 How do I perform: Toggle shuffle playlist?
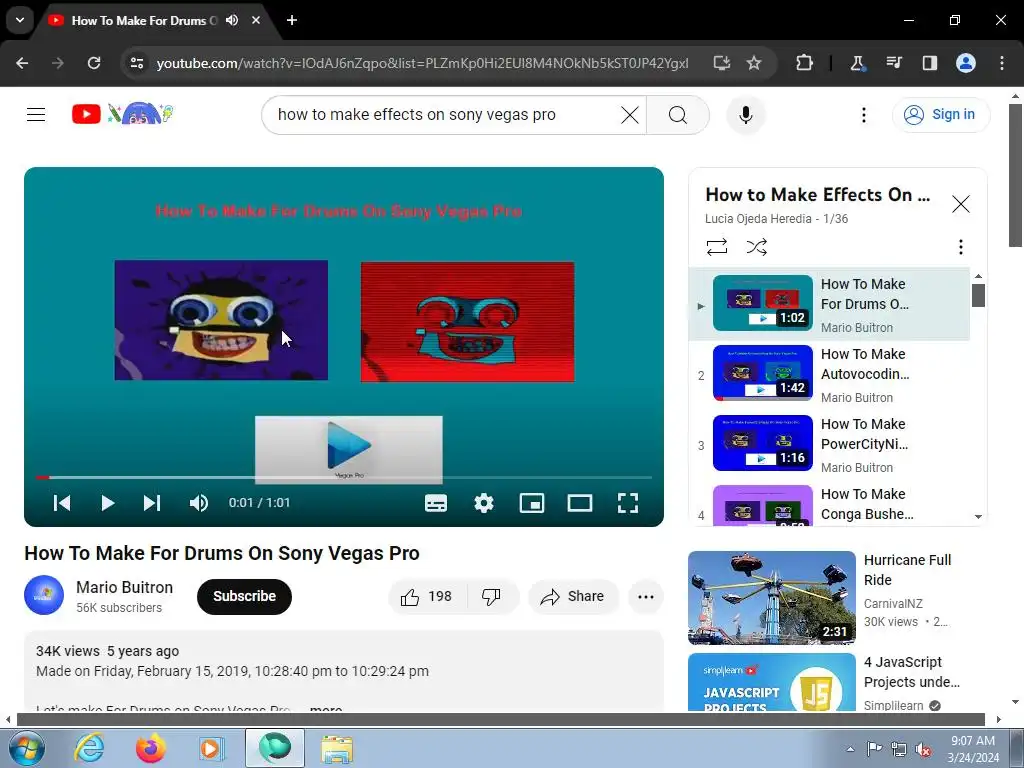756,247
